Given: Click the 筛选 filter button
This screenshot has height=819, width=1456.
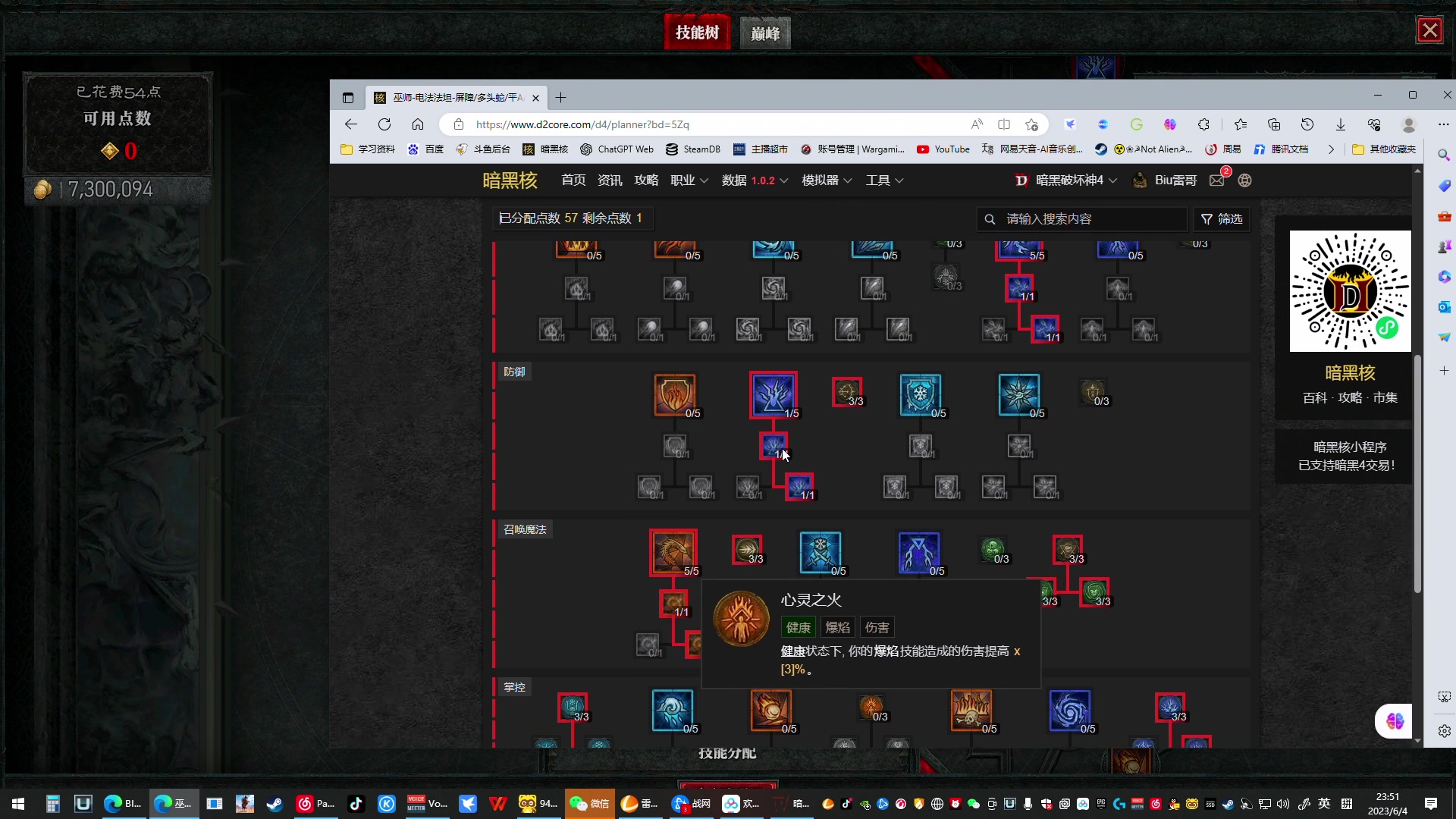Looking at the screenshot, I should (1222, 219).
